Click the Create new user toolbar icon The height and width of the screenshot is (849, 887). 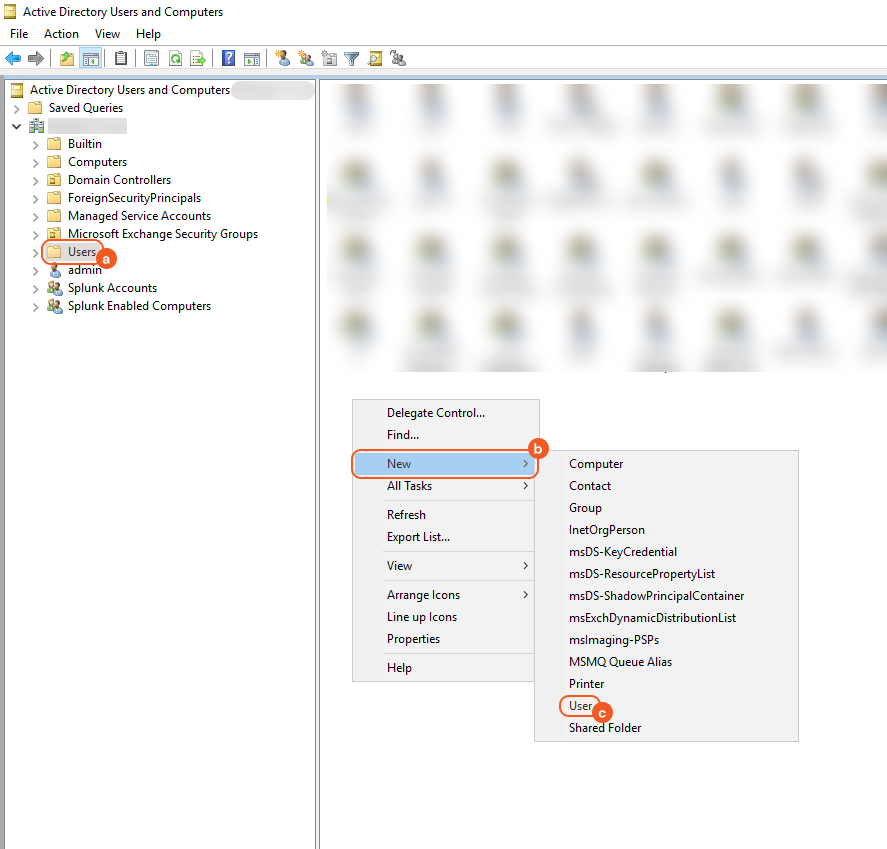point(283,59)
